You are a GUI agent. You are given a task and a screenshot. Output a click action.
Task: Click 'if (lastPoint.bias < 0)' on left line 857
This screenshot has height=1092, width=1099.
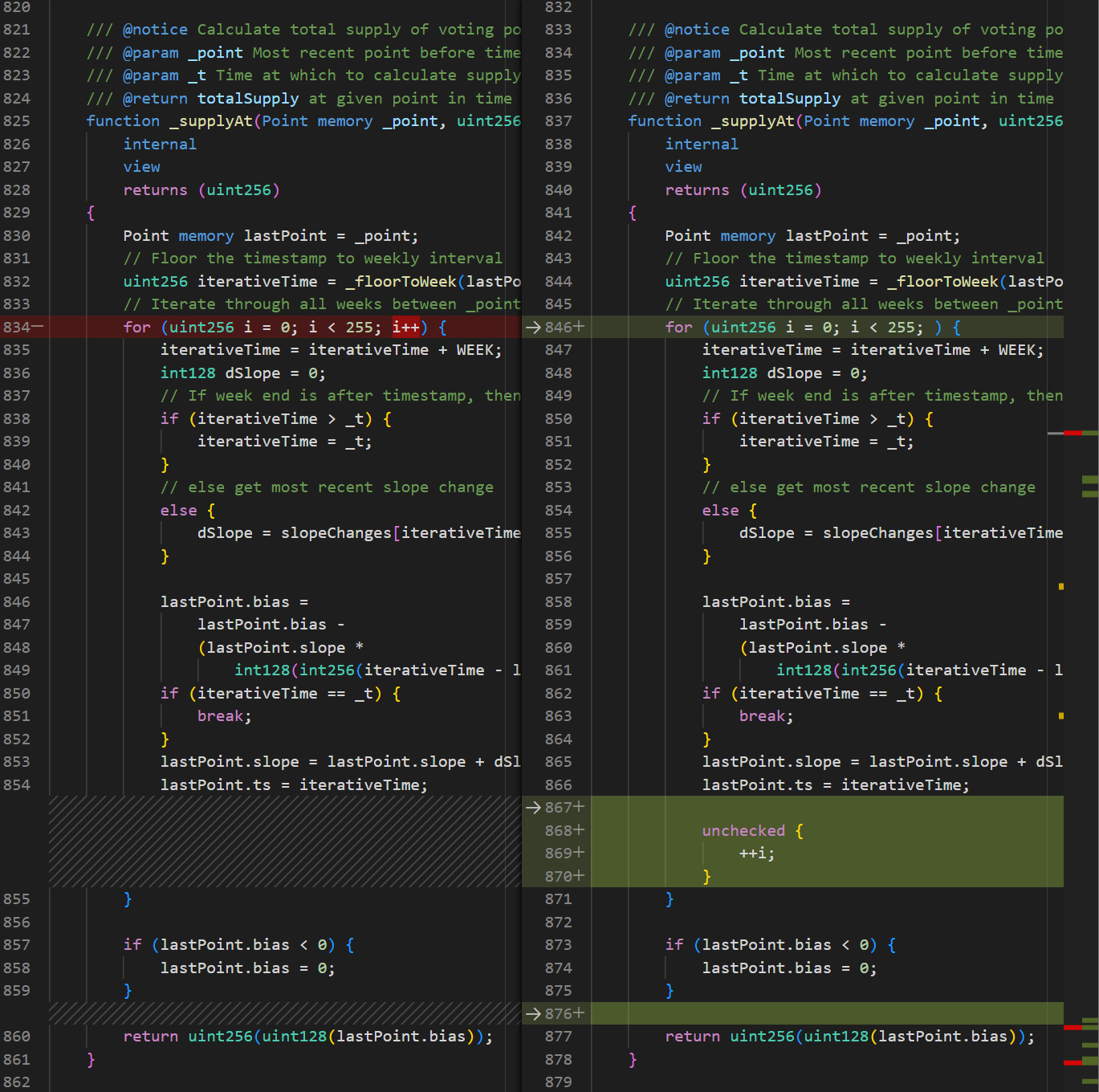tap(229, 944)
